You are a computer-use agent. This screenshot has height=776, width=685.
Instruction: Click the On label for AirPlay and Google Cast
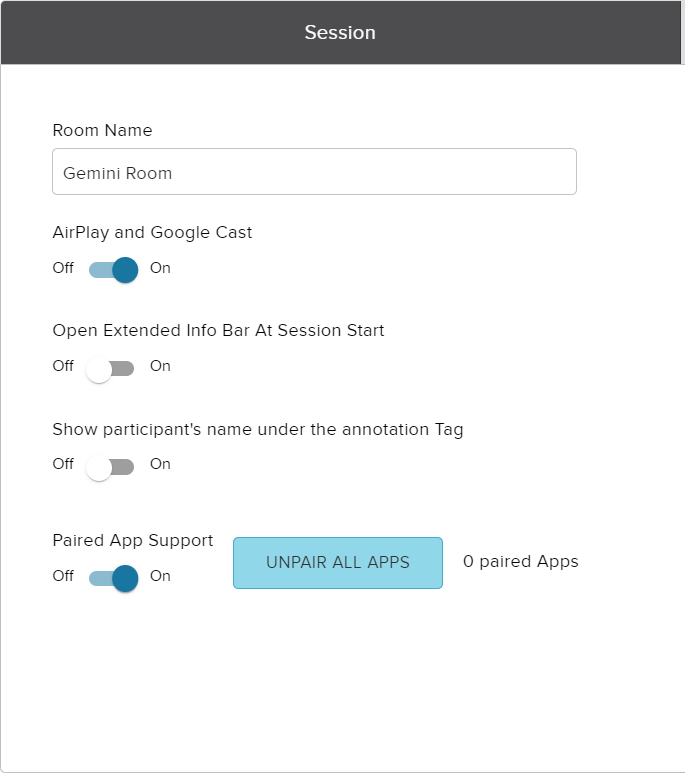[160, 268]
